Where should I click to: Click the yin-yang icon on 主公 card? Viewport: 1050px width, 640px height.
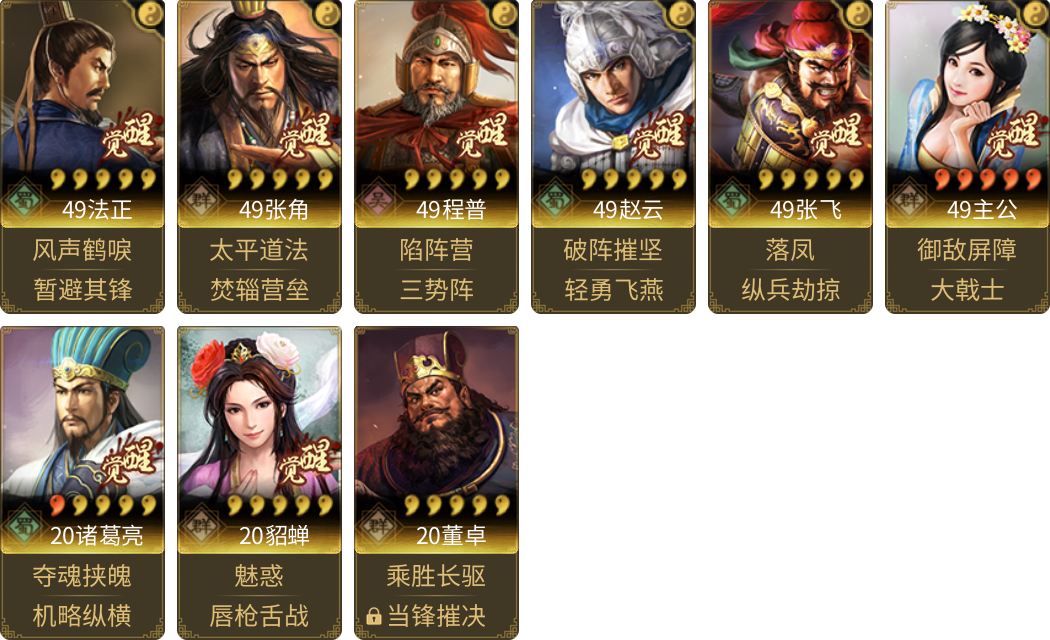[1036, 13]
